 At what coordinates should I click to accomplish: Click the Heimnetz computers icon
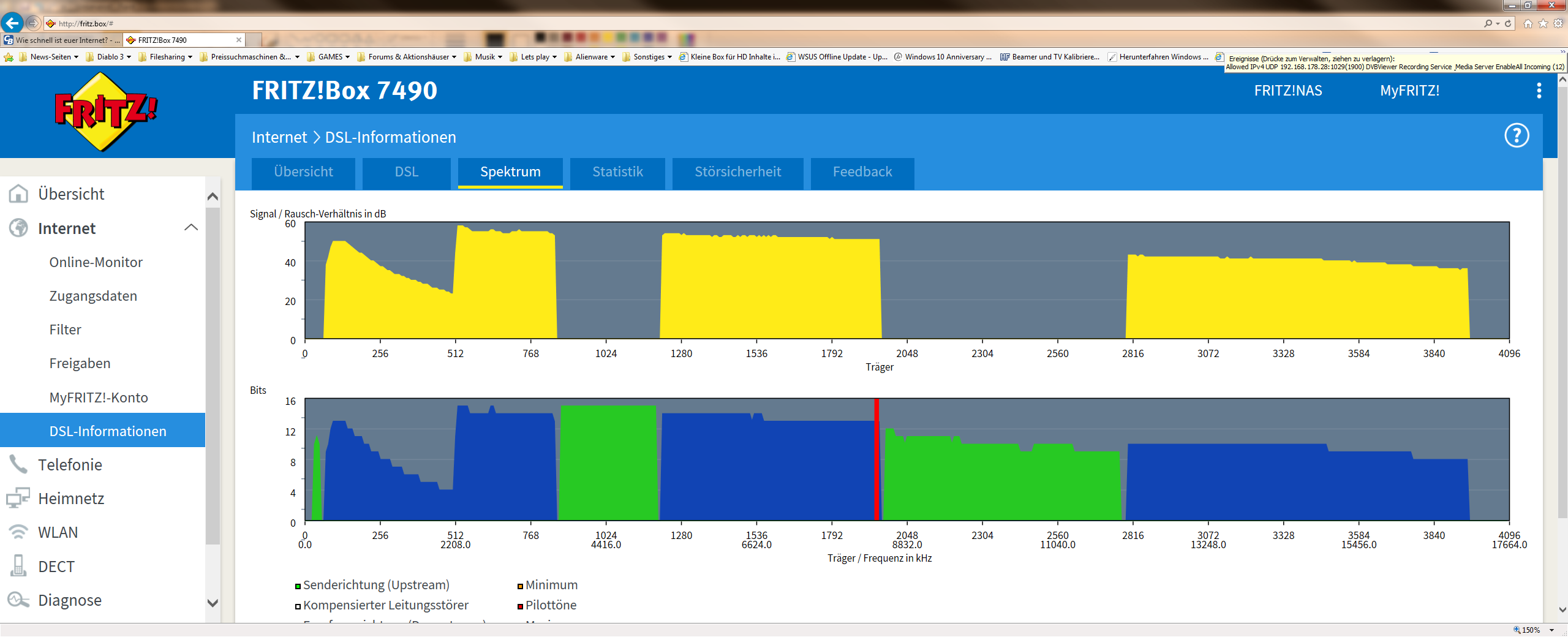click(x=18, y=498)
